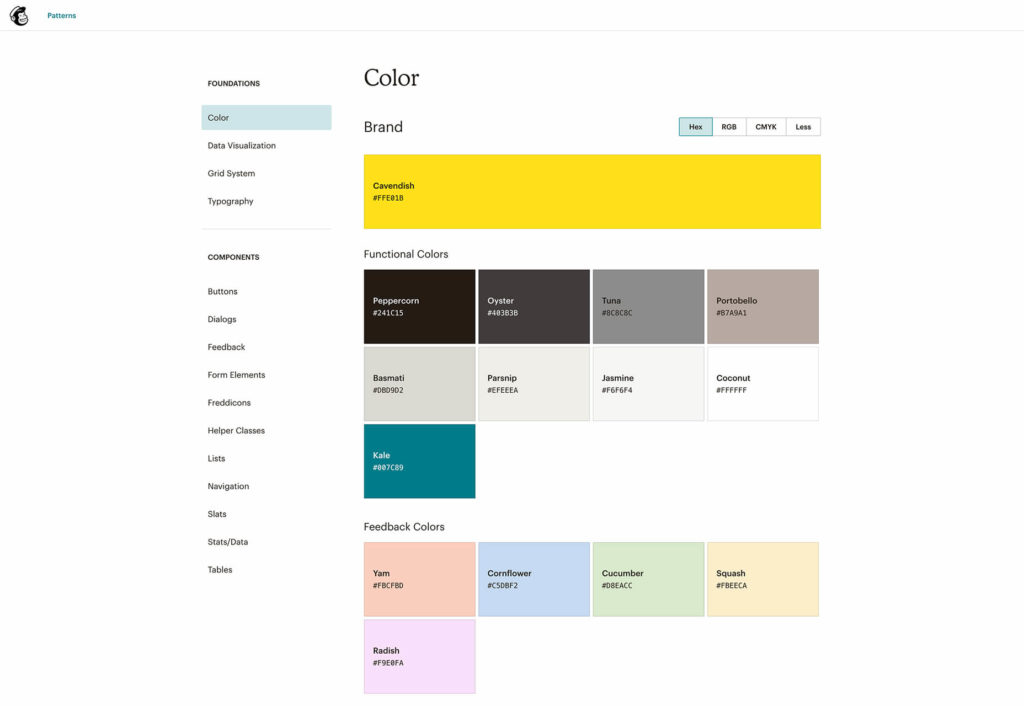This screenshot has width=1024, height=706.
Task: Switch color values to CMYK
Action: 765,127
